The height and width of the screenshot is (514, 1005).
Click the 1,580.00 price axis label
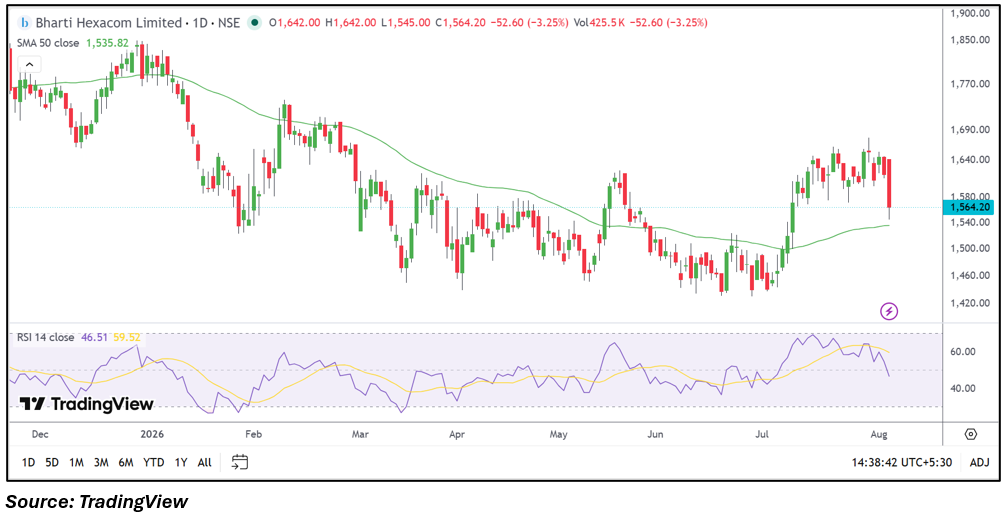coord(972,196)
